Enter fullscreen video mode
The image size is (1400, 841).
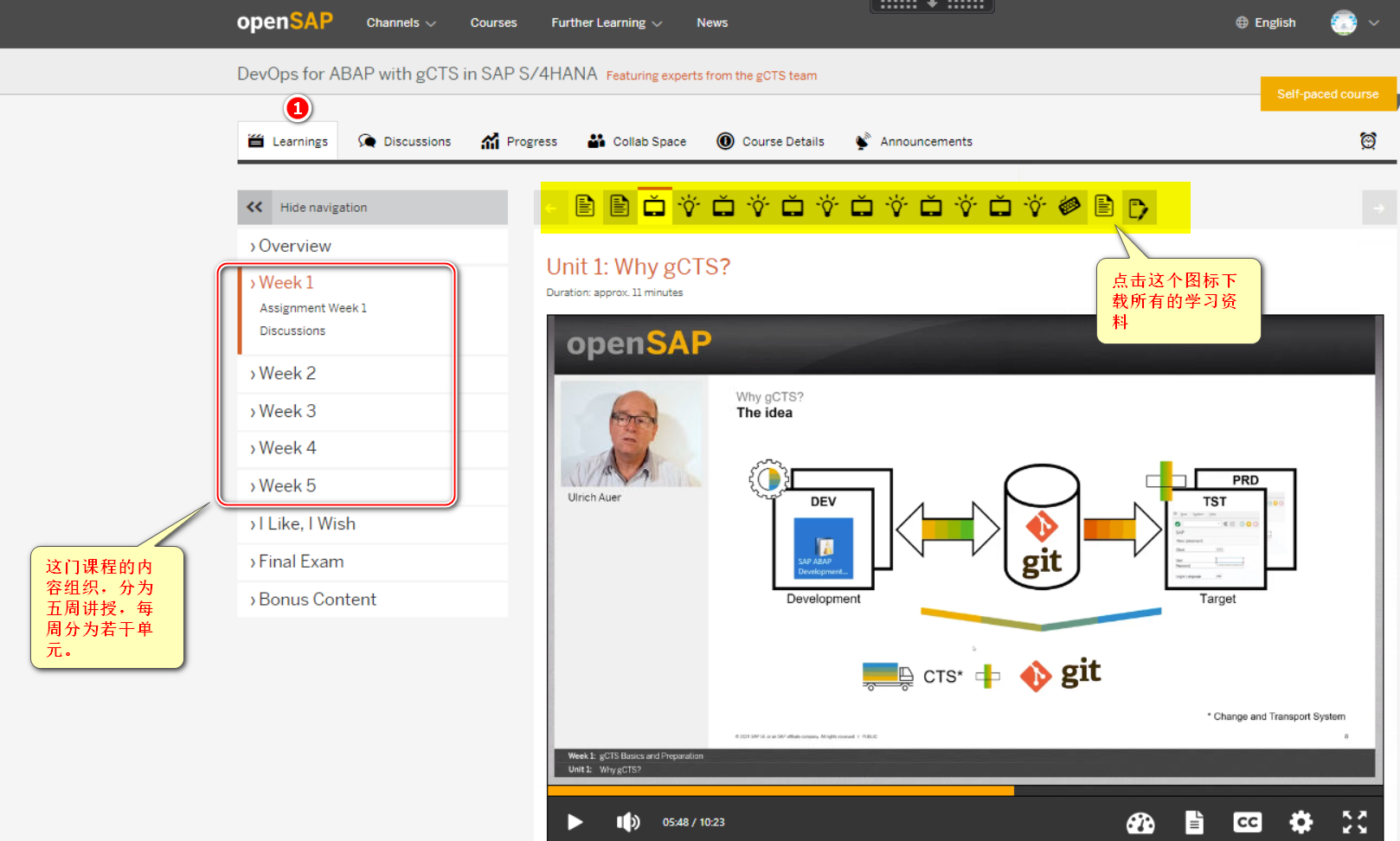1355,822
